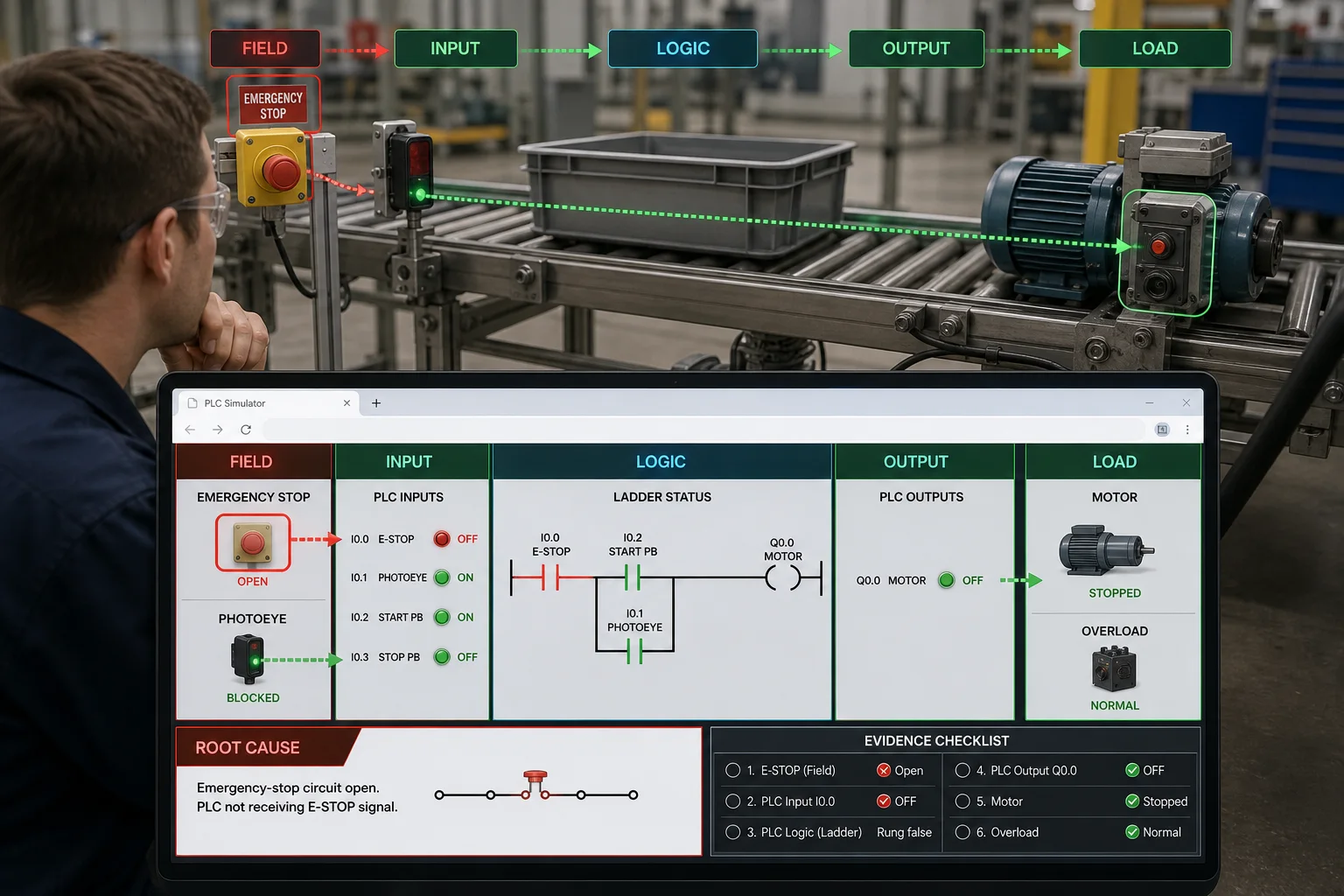Click 'Emergency-stop circuit open.' text
Viewport: 1344px width, 896px height.
(288, 788)
